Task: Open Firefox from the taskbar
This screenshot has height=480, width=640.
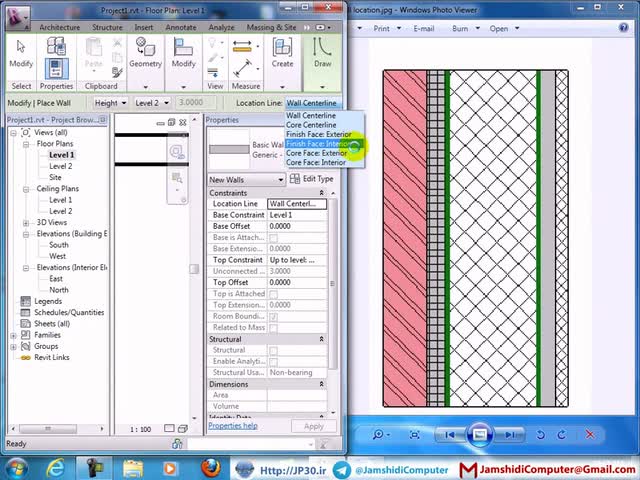Action: click(x=211, y=468)
